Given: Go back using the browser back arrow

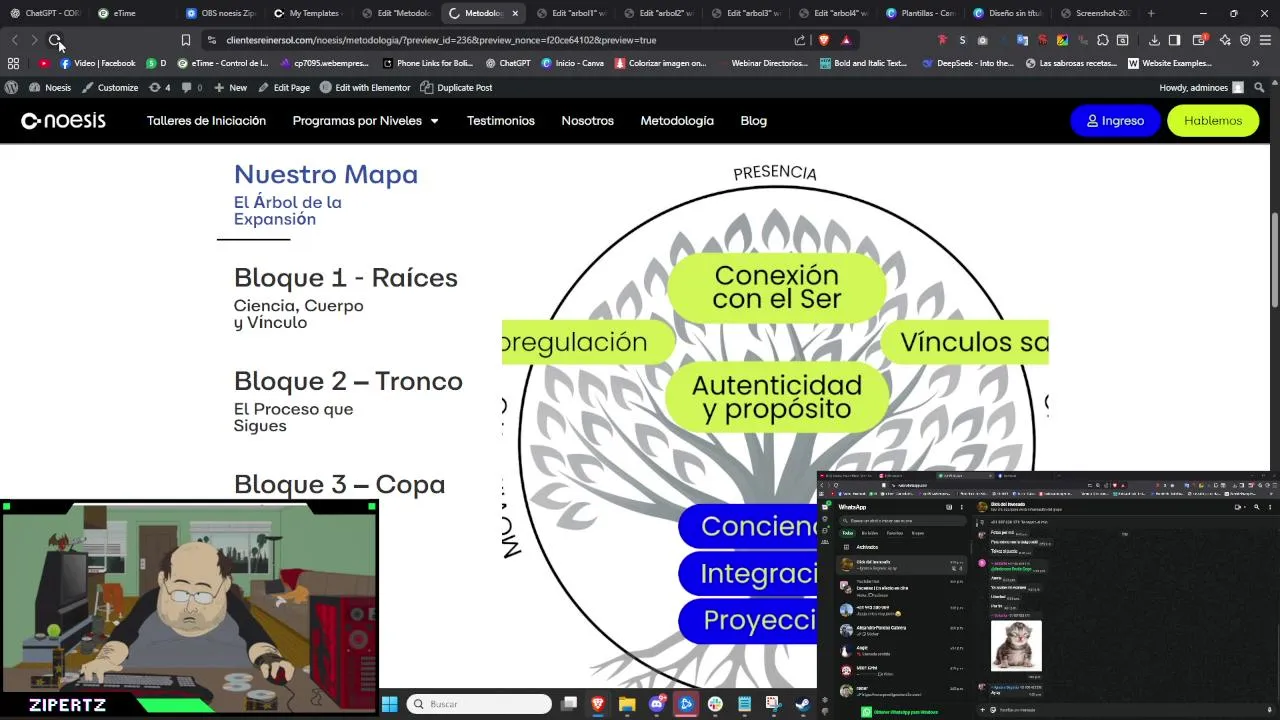Looking at the screenshot, I should pos(14,40).
